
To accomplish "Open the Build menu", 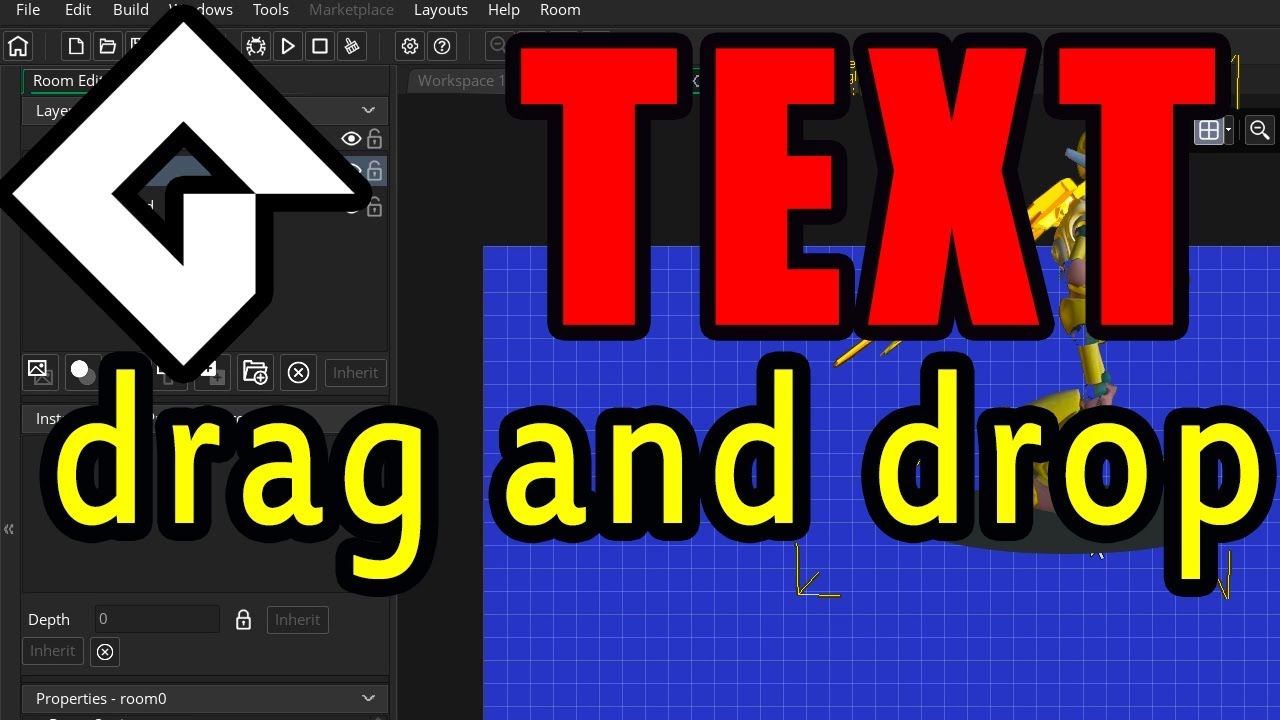I will (131, 10).
